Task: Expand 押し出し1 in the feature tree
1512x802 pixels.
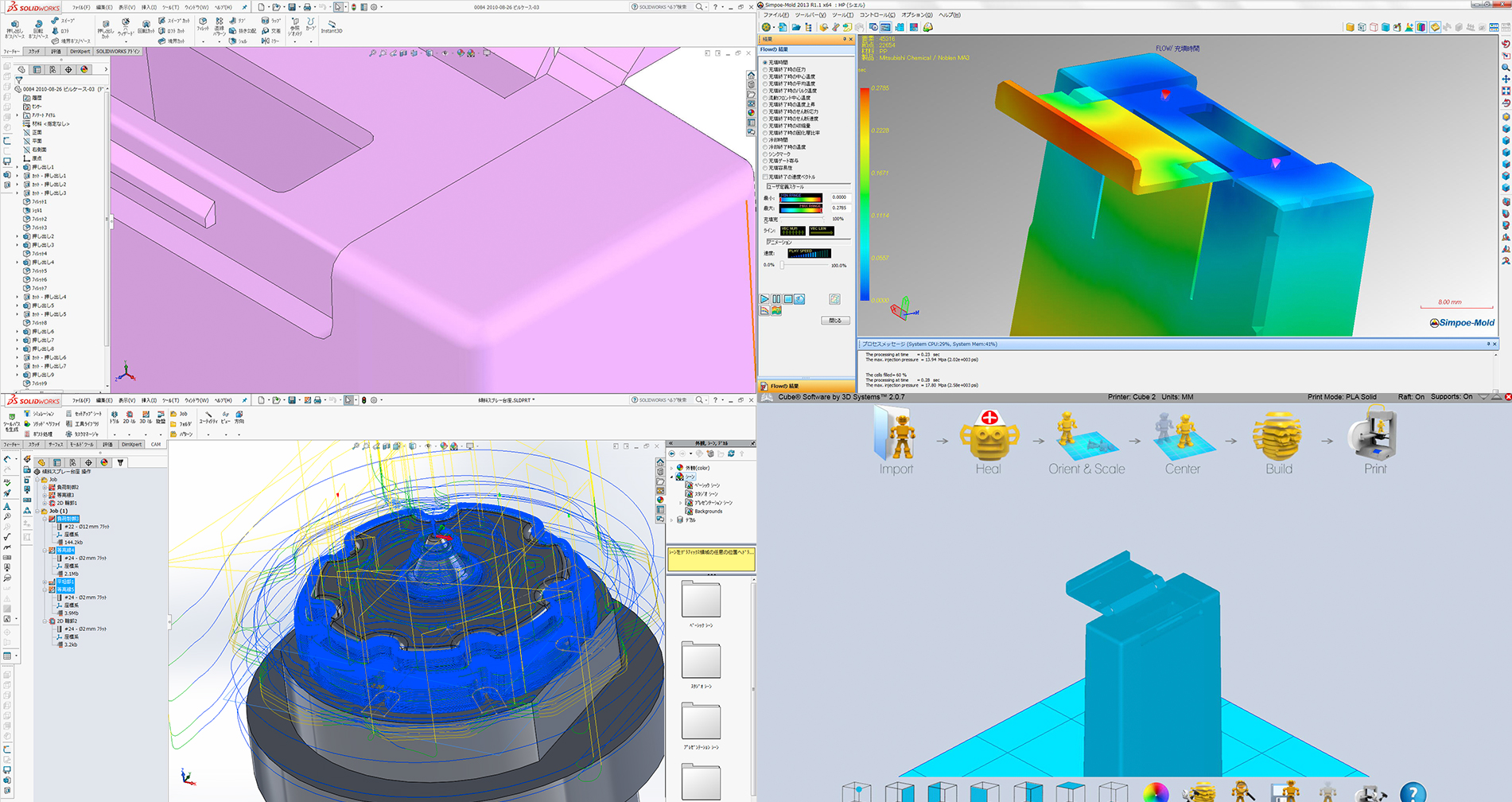Action: [x=17, y=167]
